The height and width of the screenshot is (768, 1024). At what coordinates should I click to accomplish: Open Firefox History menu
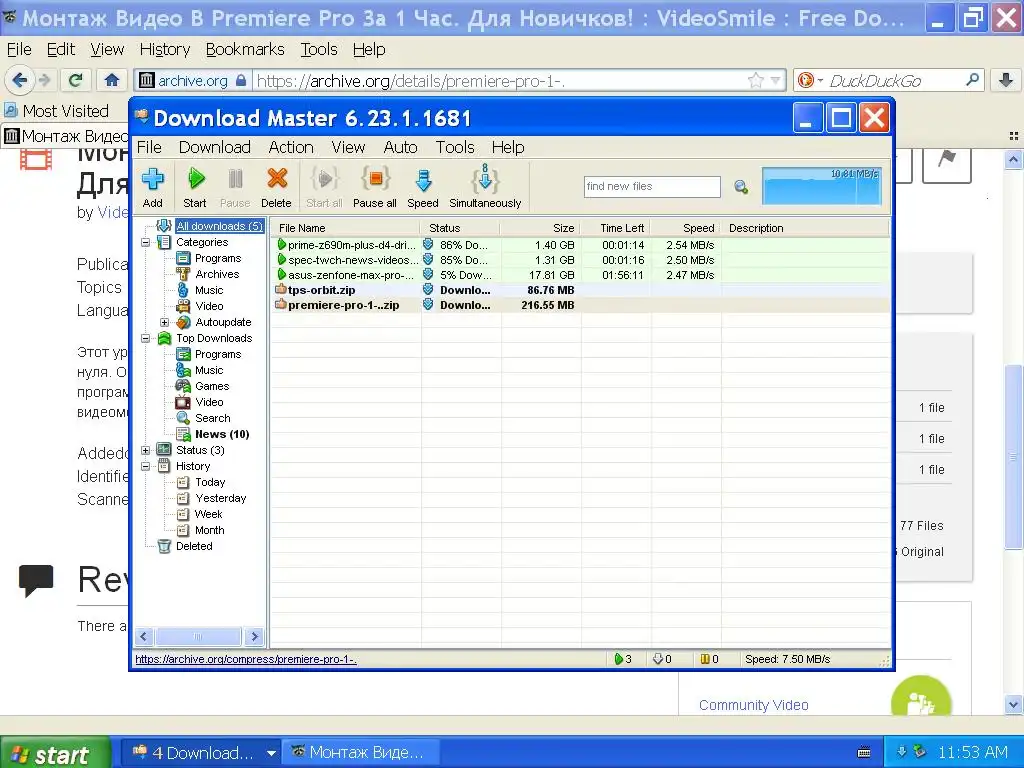tap(165, 50)
